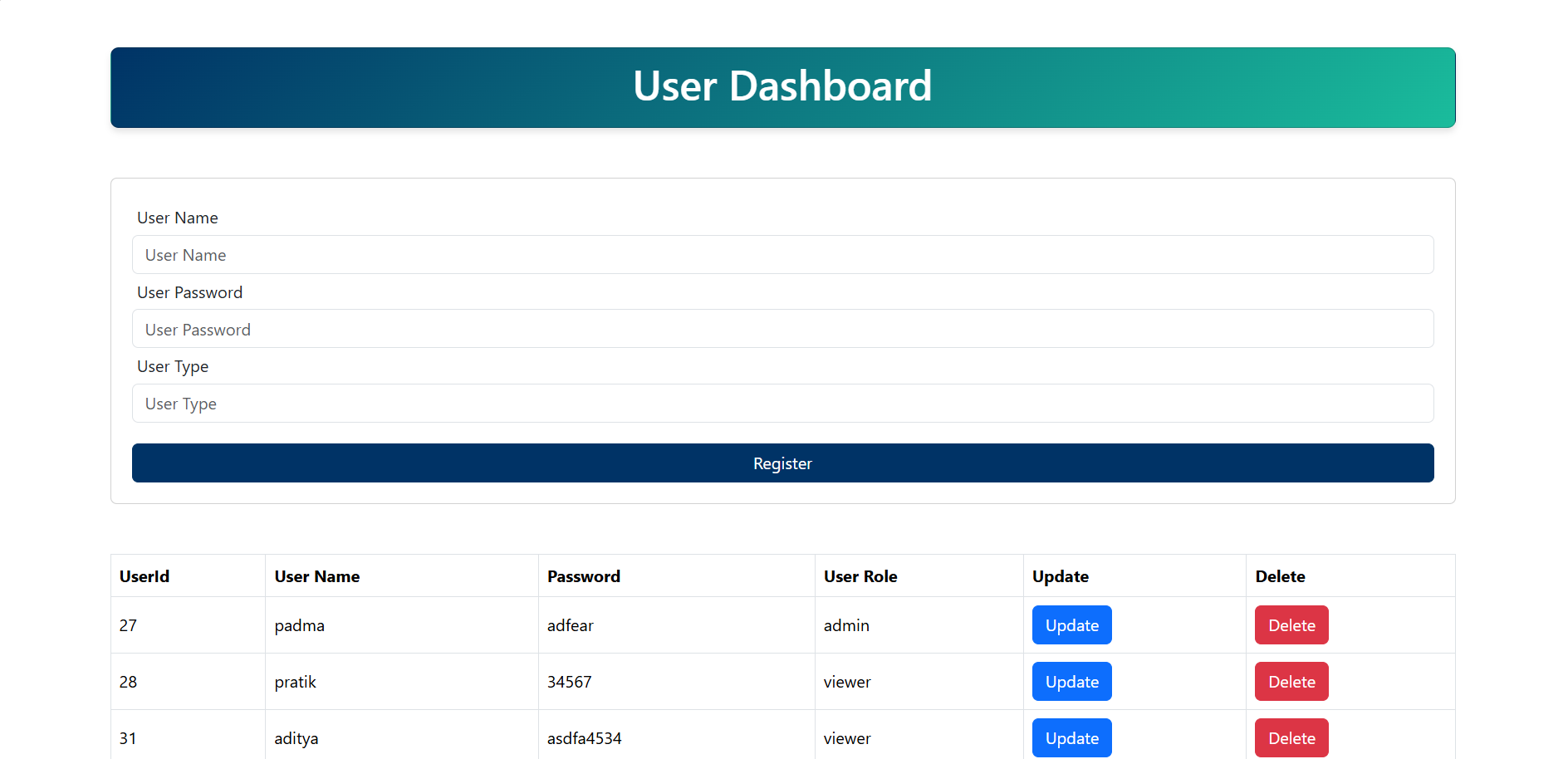This screenshot has width=1568, height=759.
Task: Remove user aditya using Delete
Action: pyautogui.click(x=1291, y=737)
